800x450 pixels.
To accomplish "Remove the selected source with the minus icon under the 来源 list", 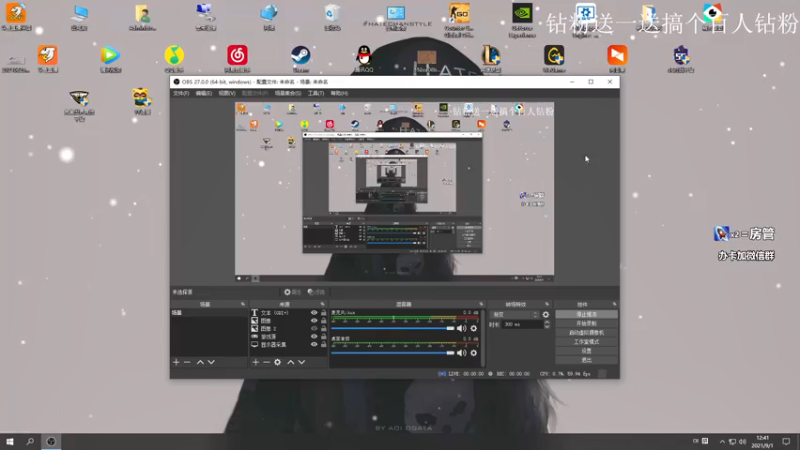I will point(266,362).
